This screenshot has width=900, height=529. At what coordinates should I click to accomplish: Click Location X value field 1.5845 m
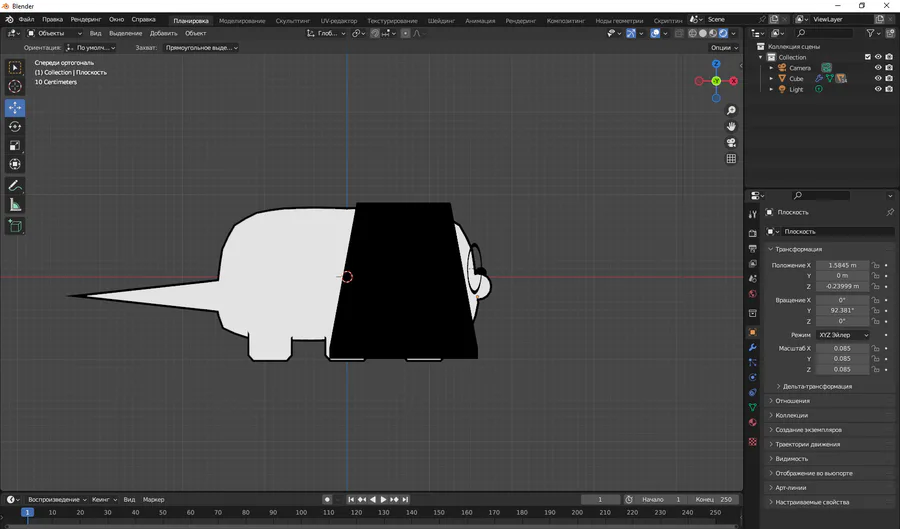tap(842, 265)
